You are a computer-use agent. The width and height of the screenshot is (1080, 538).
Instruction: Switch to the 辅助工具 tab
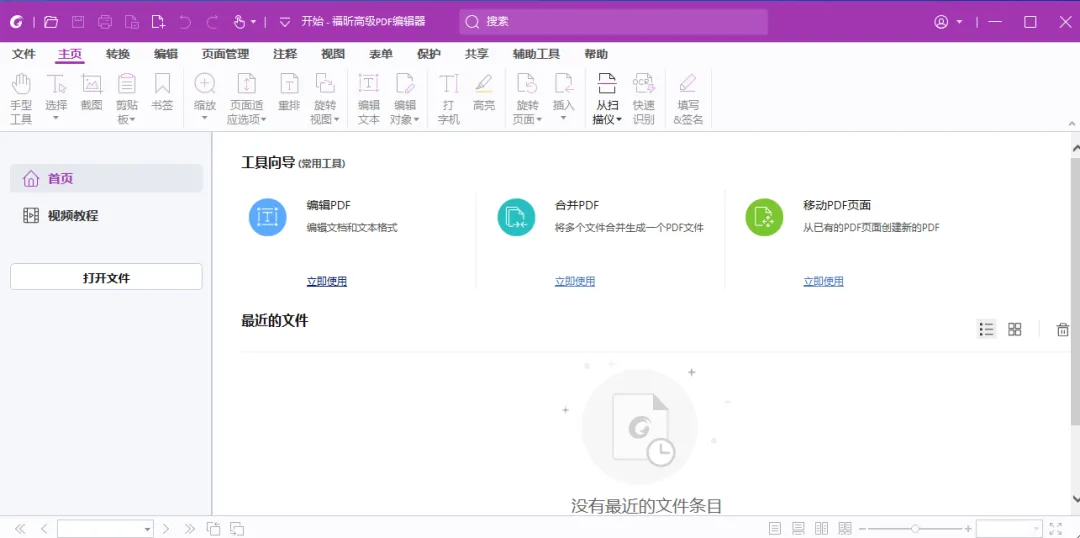click(536, 54)
